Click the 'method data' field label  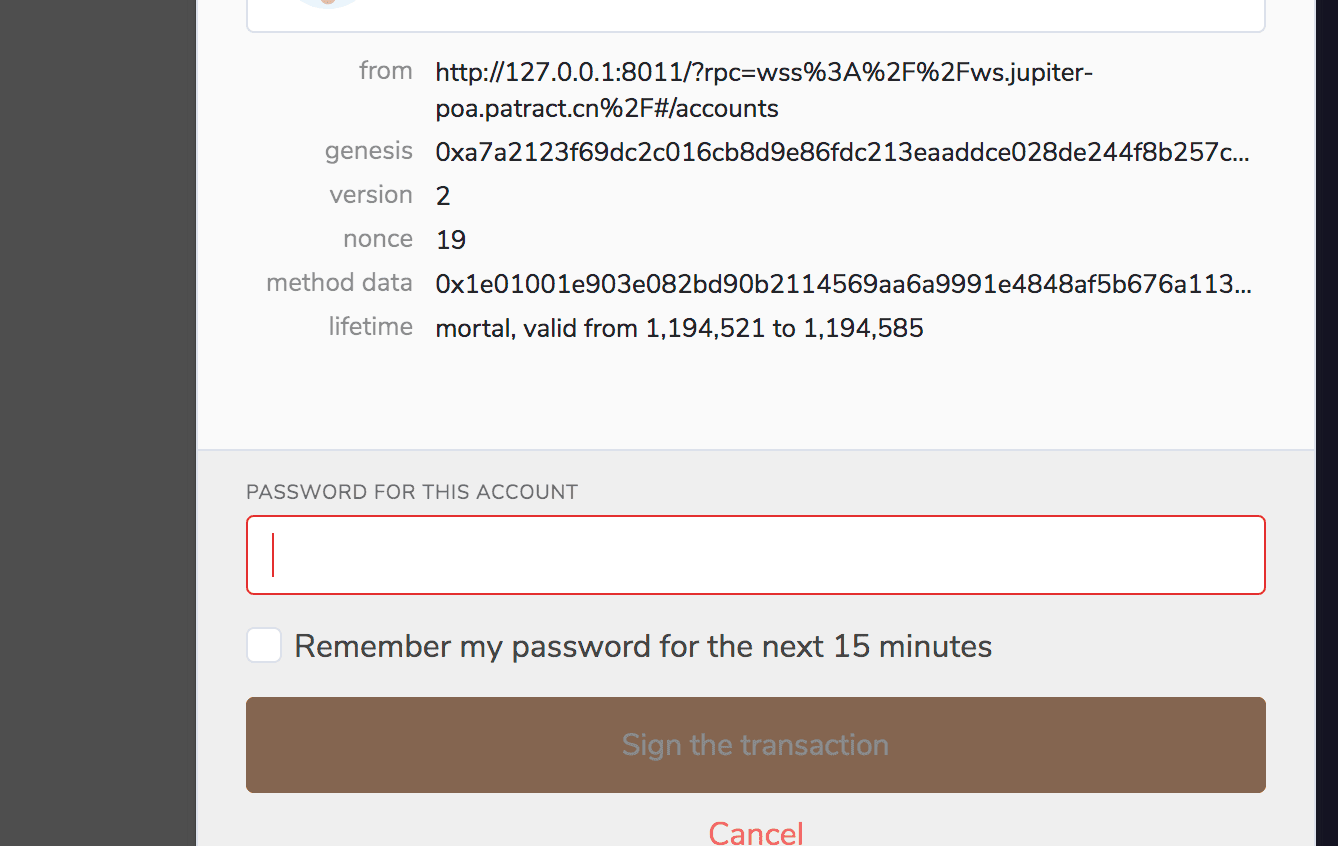tap(339, 283)
